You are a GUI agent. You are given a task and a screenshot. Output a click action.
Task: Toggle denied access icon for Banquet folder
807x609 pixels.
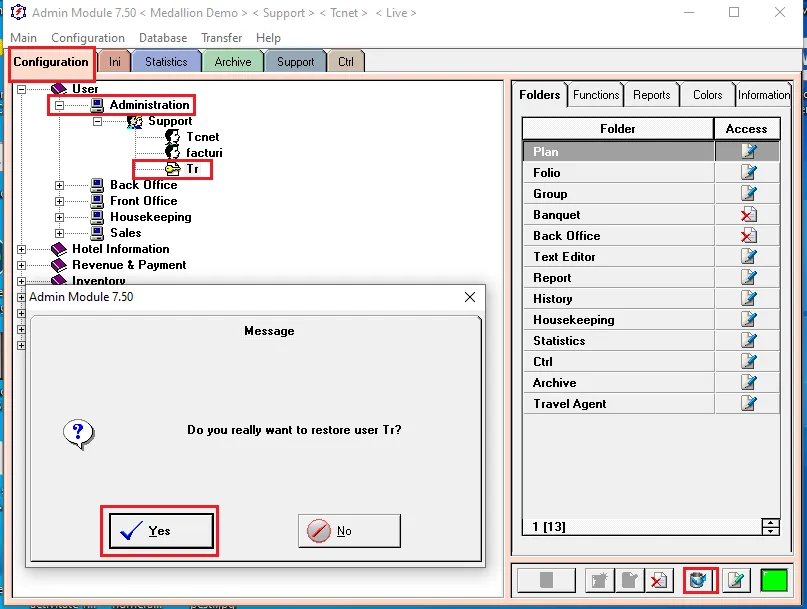click(748, 215)
